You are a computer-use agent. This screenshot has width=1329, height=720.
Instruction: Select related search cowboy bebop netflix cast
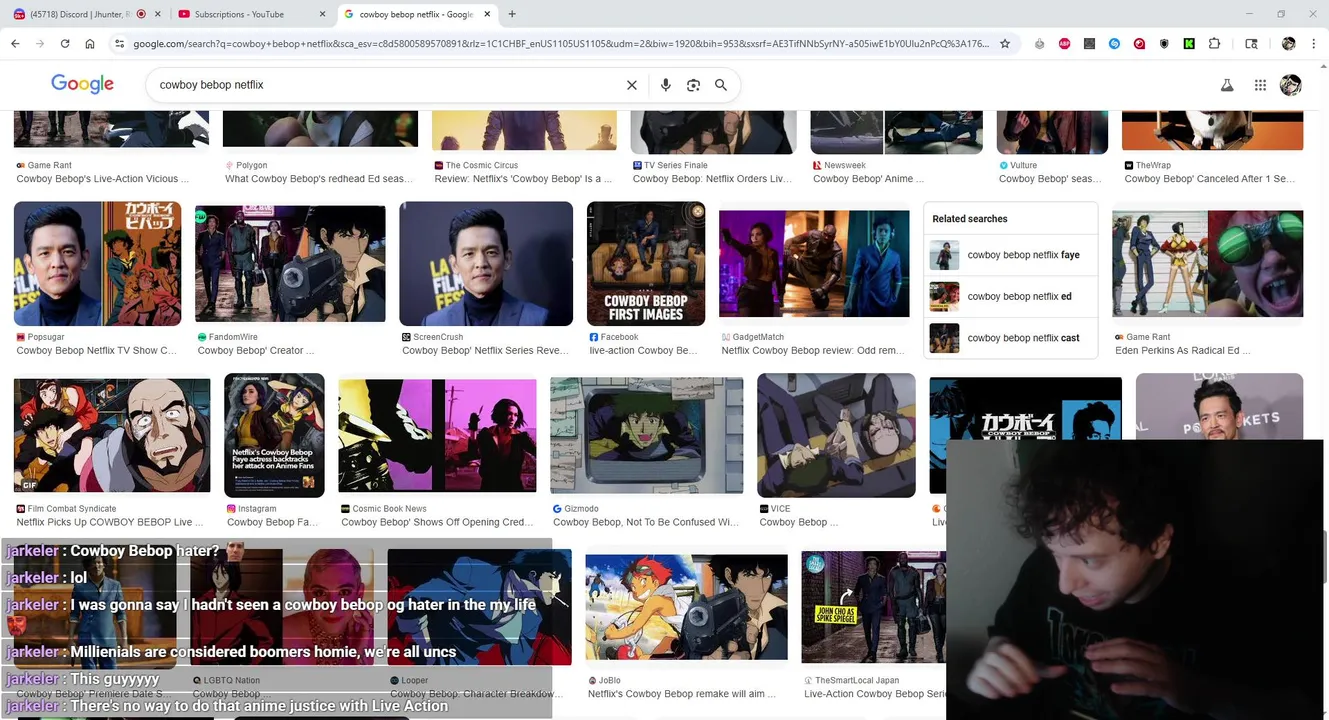click(x=1011, y=338)
